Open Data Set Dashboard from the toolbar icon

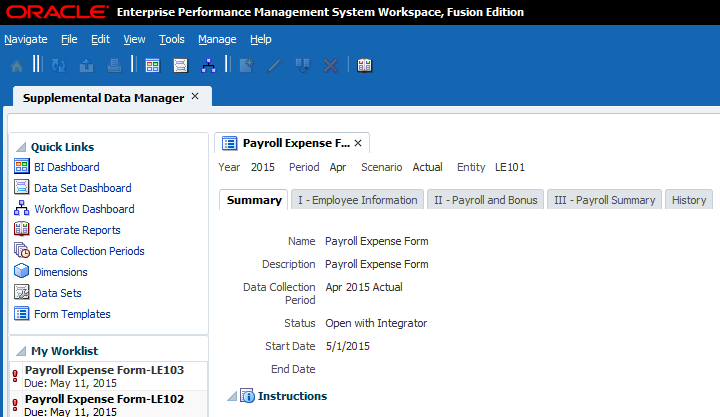point(180,66)
